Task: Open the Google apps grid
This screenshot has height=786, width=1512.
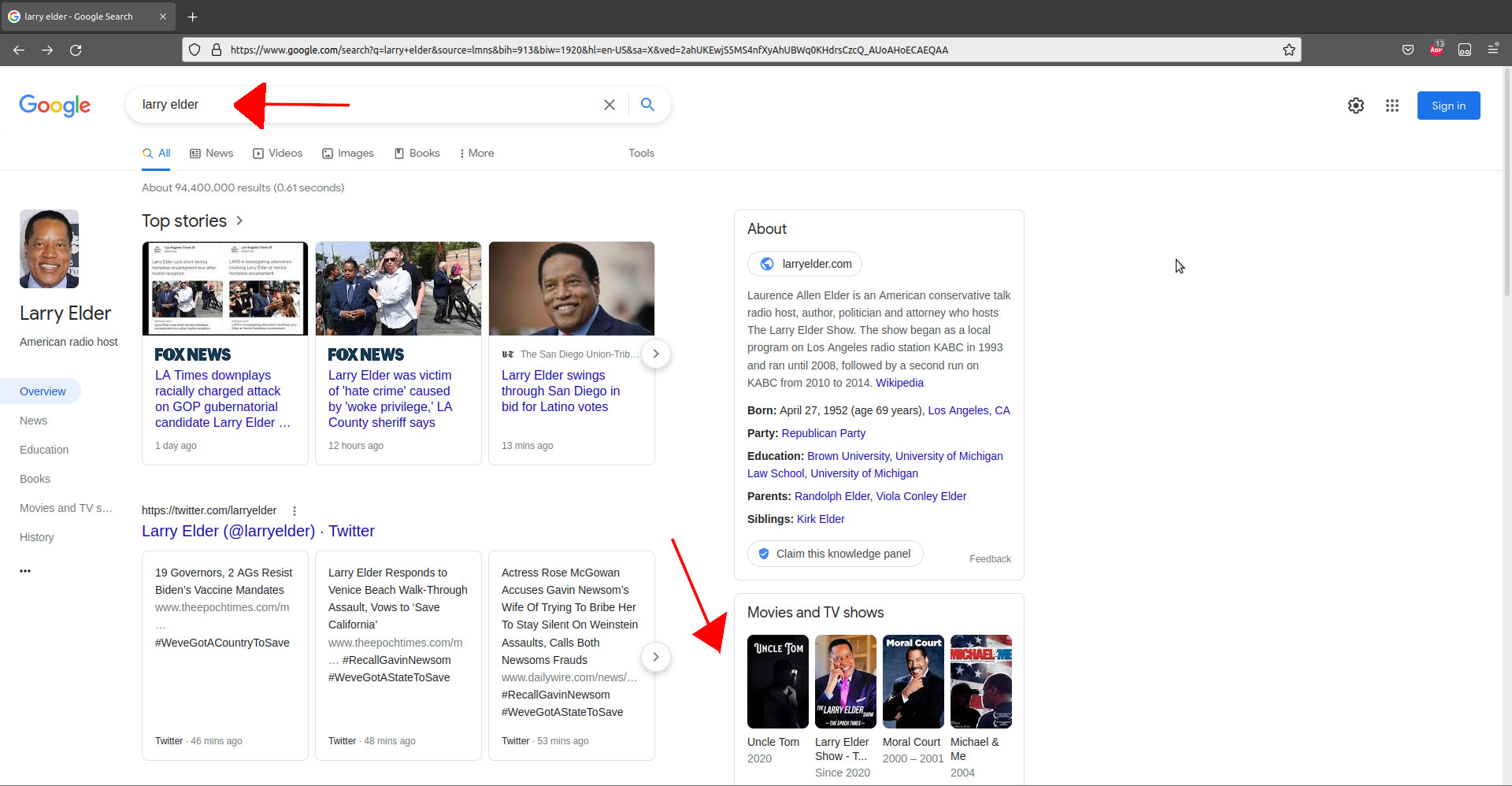Action: [x=1392, y=106]
